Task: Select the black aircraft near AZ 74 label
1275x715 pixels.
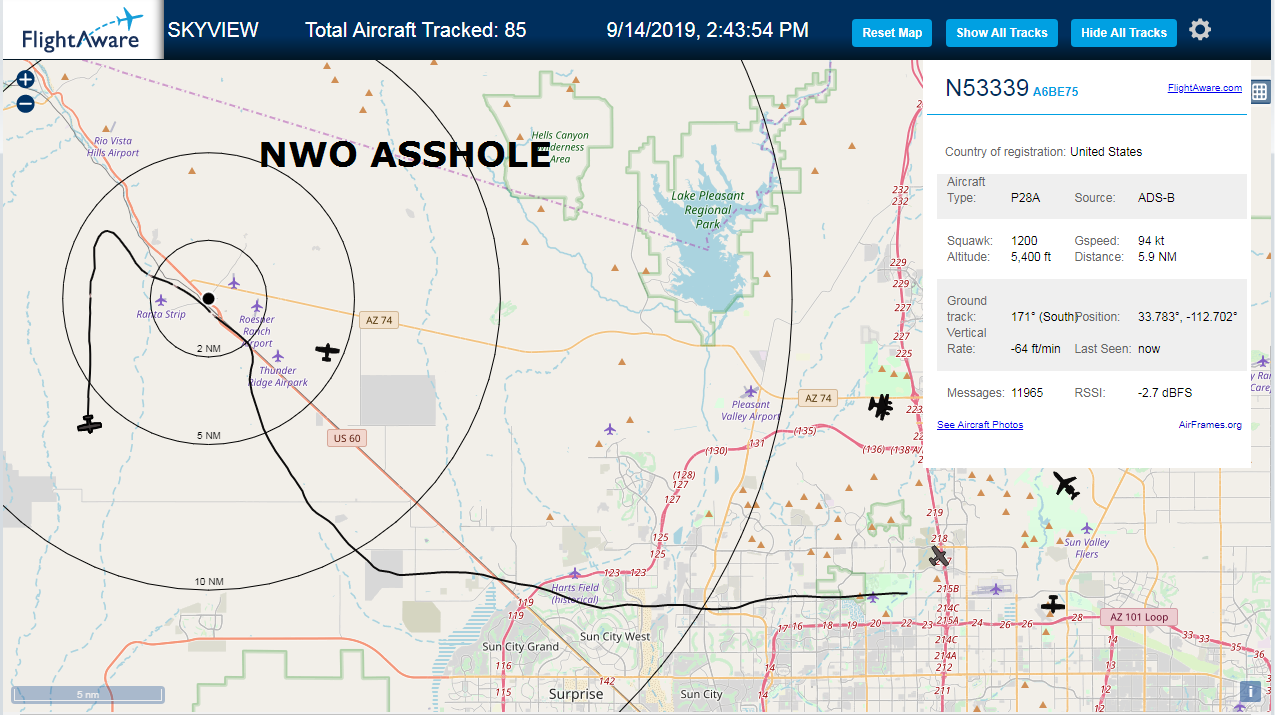Action: 328,351
